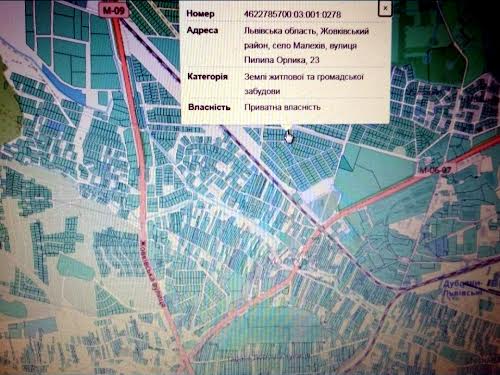
Task: Click the M-09 highway shield marker
Action: point(114,10)
